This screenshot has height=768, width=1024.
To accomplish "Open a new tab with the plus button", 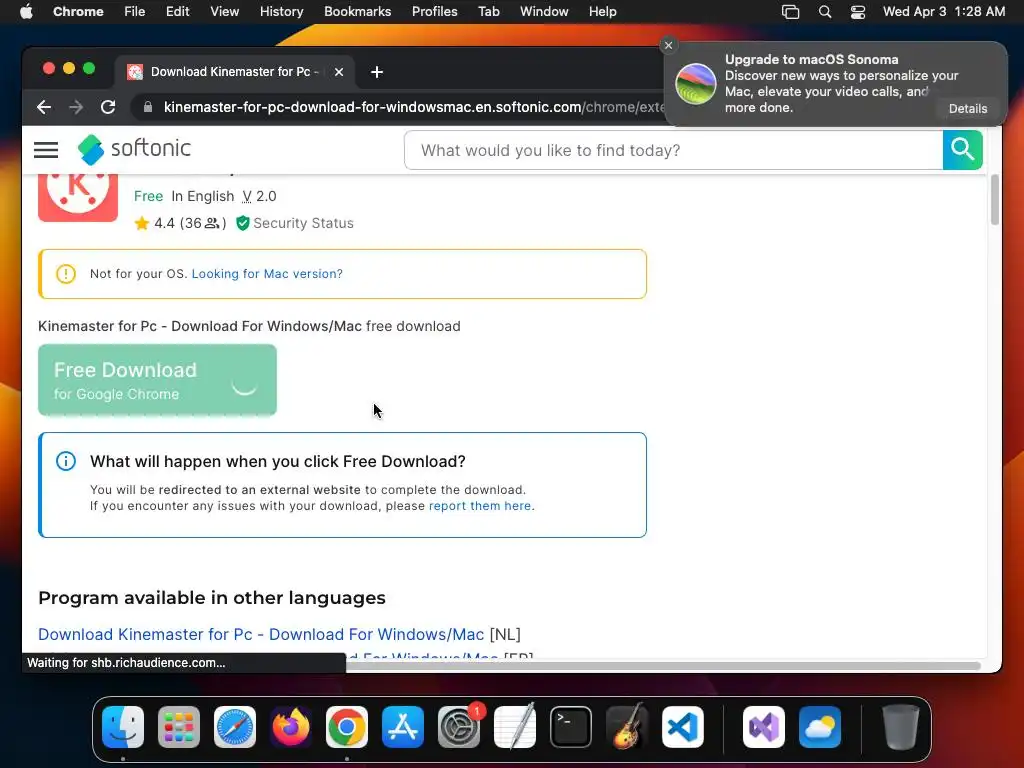I will click(377, 72).
